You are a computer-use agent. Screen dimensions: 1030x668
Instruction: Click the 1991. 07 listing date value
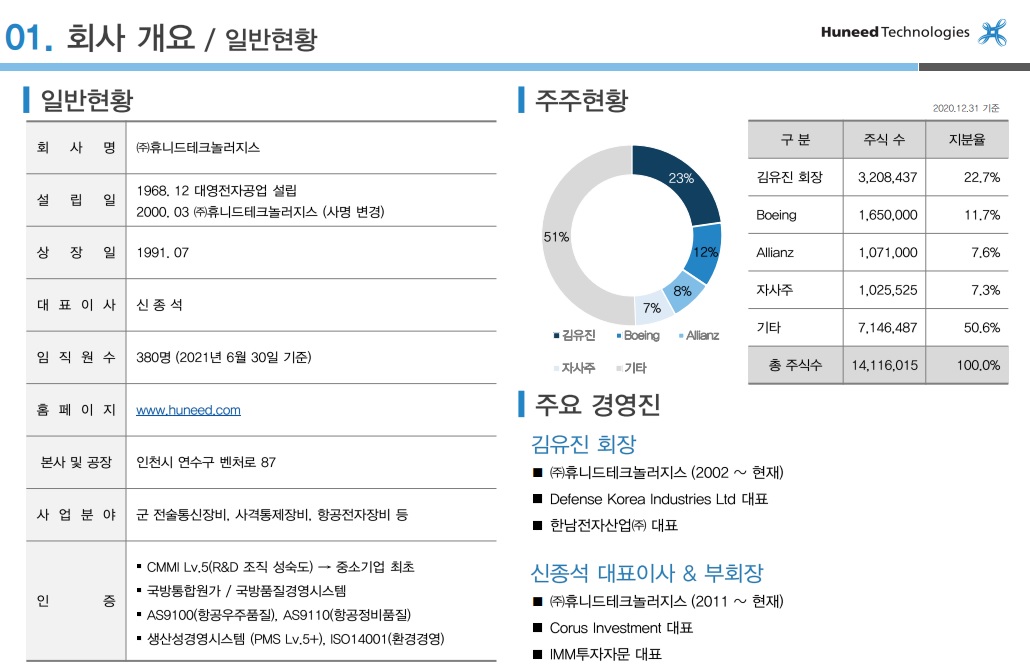coord(162,252)
